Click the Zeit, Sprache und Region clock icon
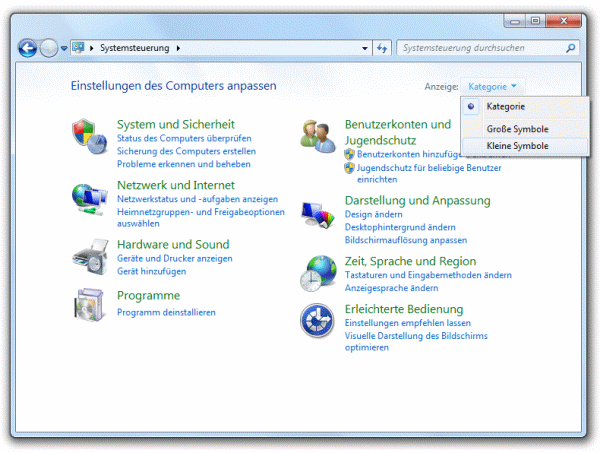The image size is (600, 453). pyautogui.click(x=318, y=271)
